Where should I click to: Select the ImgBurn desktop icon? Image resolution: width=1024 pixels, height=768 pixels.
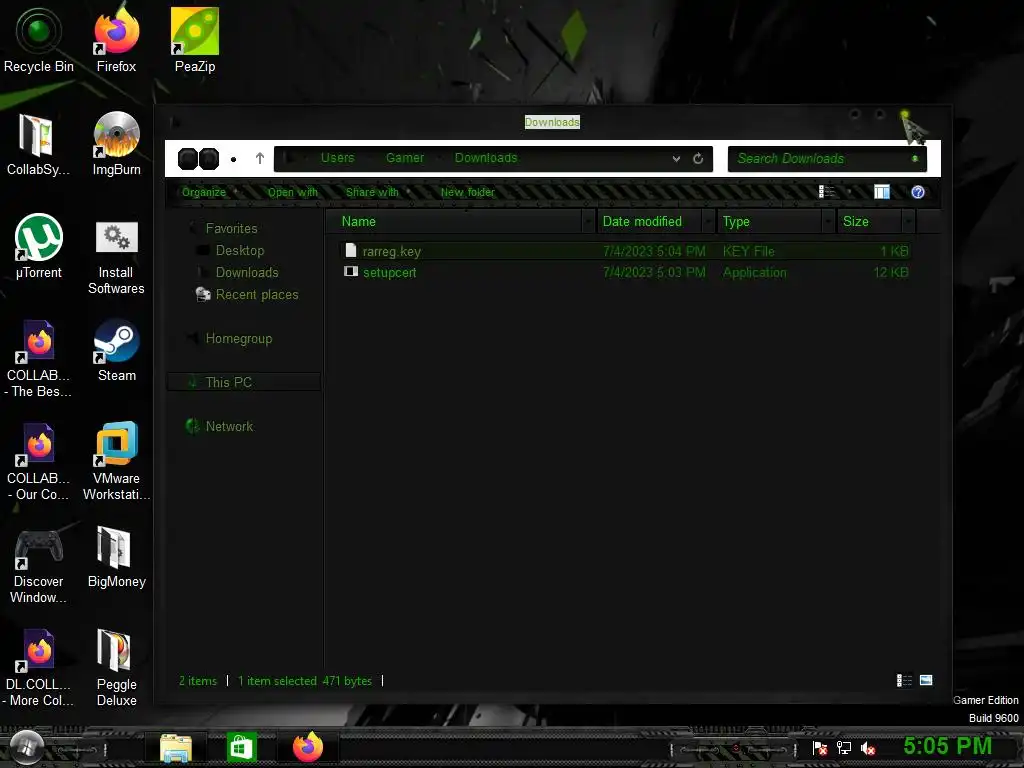pyautogui.click(x=116, y=144)
